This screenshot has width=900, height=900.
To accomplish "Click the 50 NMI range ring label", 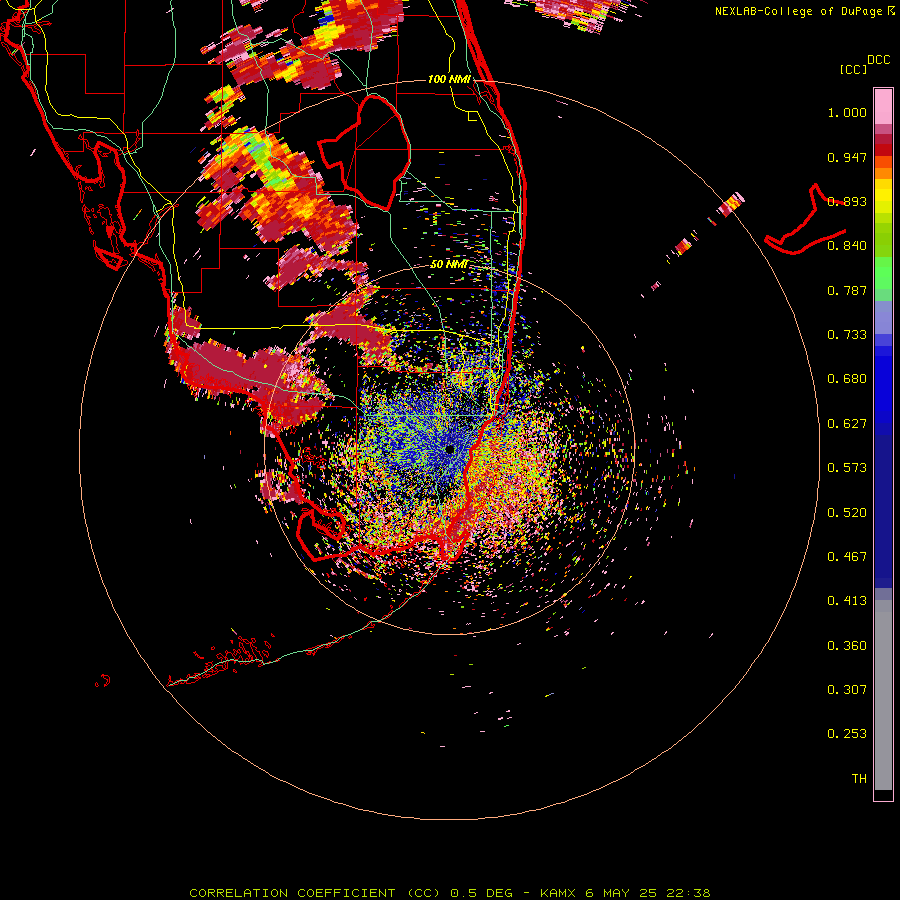I will tap(449, 265).
